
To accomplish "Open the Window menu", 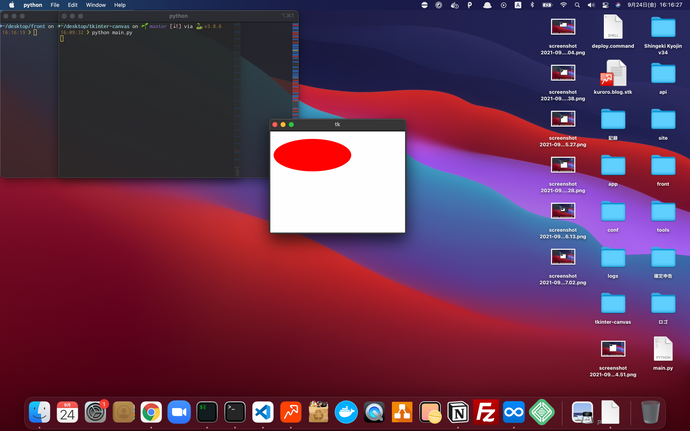I will click(x=96, y=5).
